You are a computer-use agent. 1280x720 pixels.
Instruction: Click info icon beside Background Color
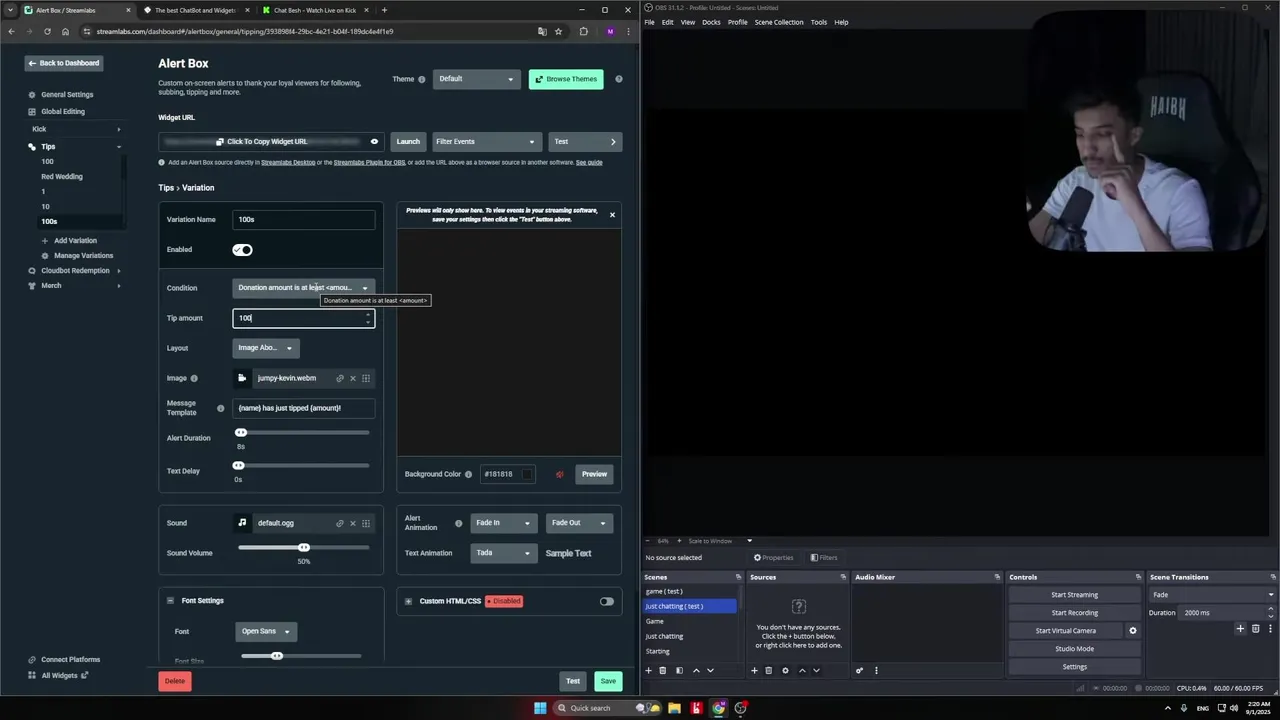click(468, 474)
